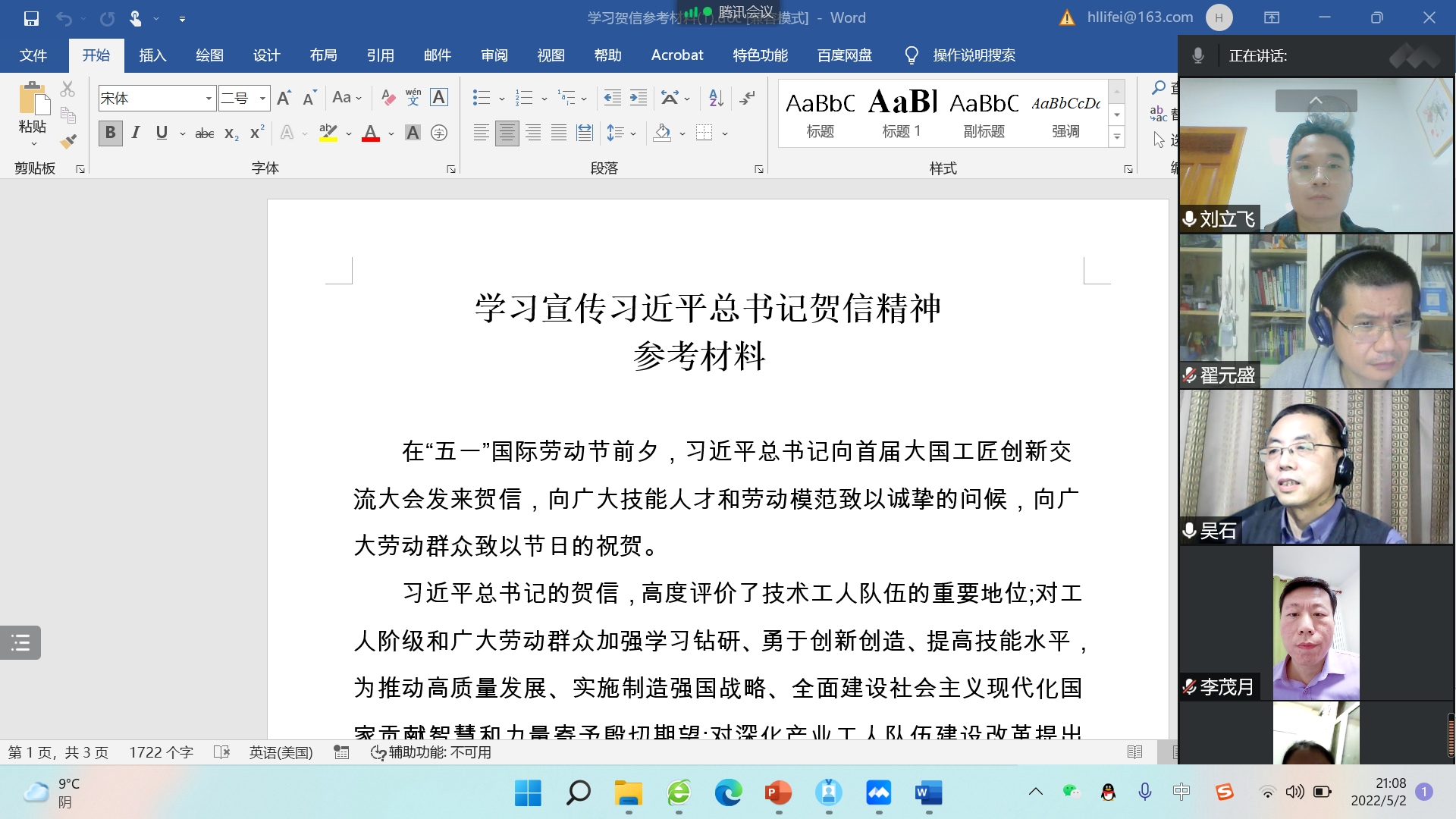The width and height of the screenshot is (1456, 819).
Task: Apply 强调 style
Action: (x=1065, y=114)
